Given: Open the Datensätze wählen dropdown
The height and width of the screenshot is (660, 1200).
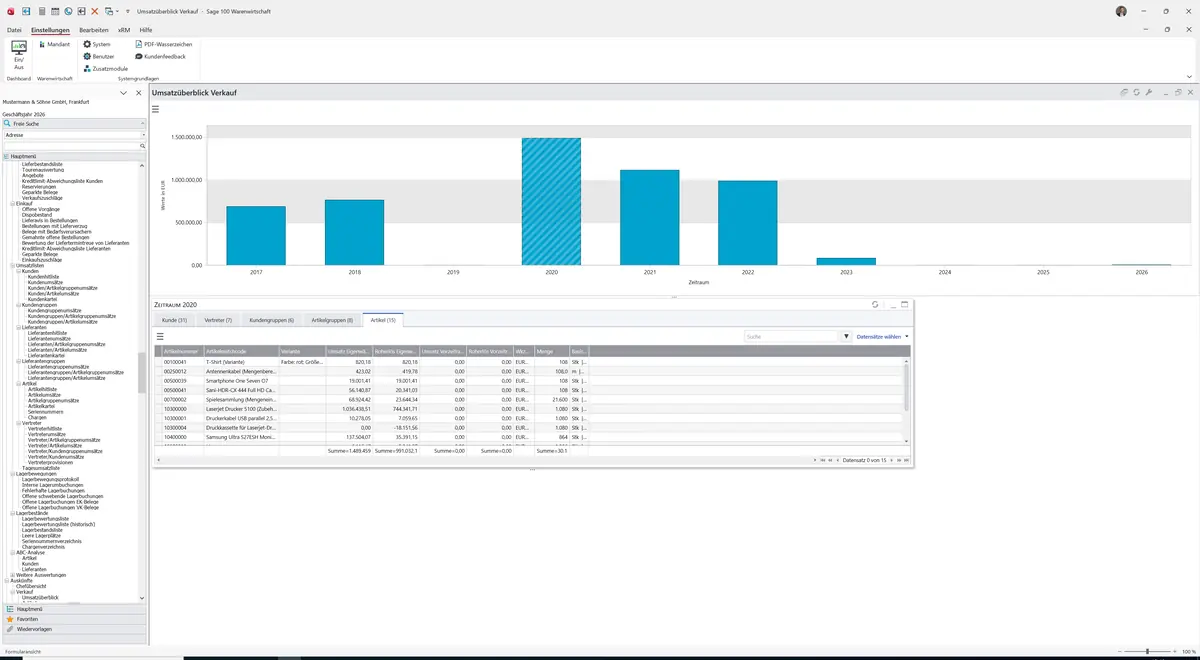Looking at the screenshot, I should pyautogui.click(x=883, y=337).
